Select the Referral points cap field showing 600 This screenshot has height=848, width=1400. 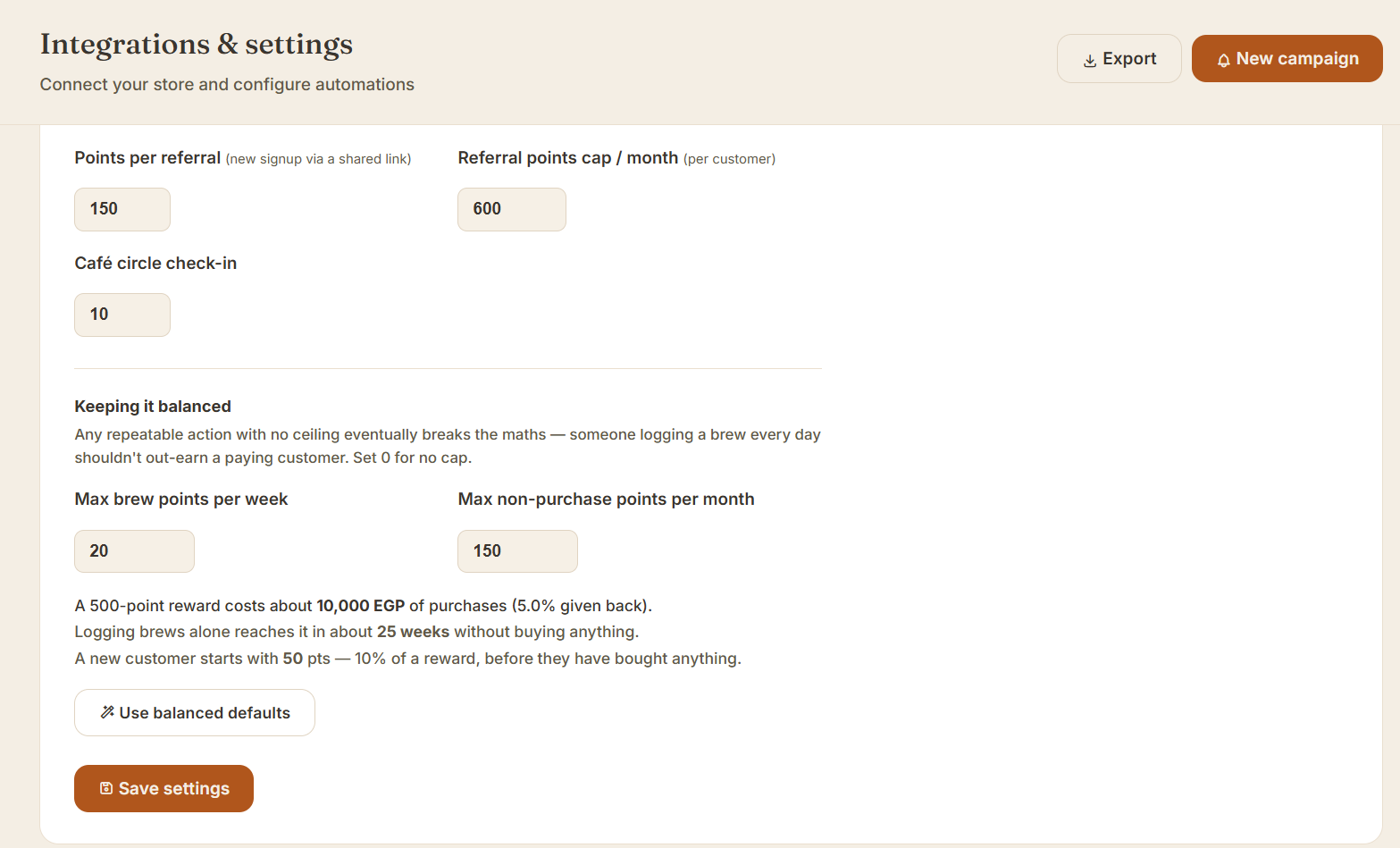coord(512,209)
